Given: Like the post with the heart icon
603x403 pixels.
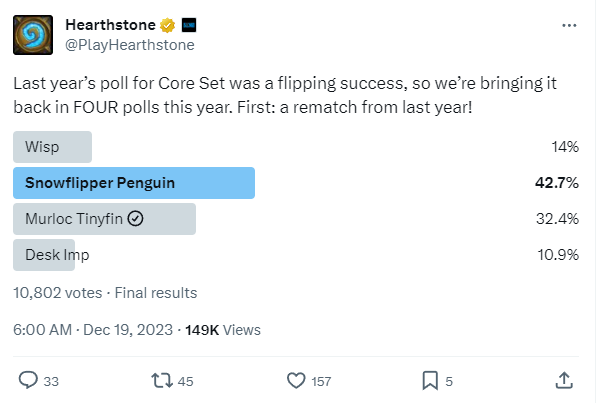Looking at the screenshot, I should [296, 381].
